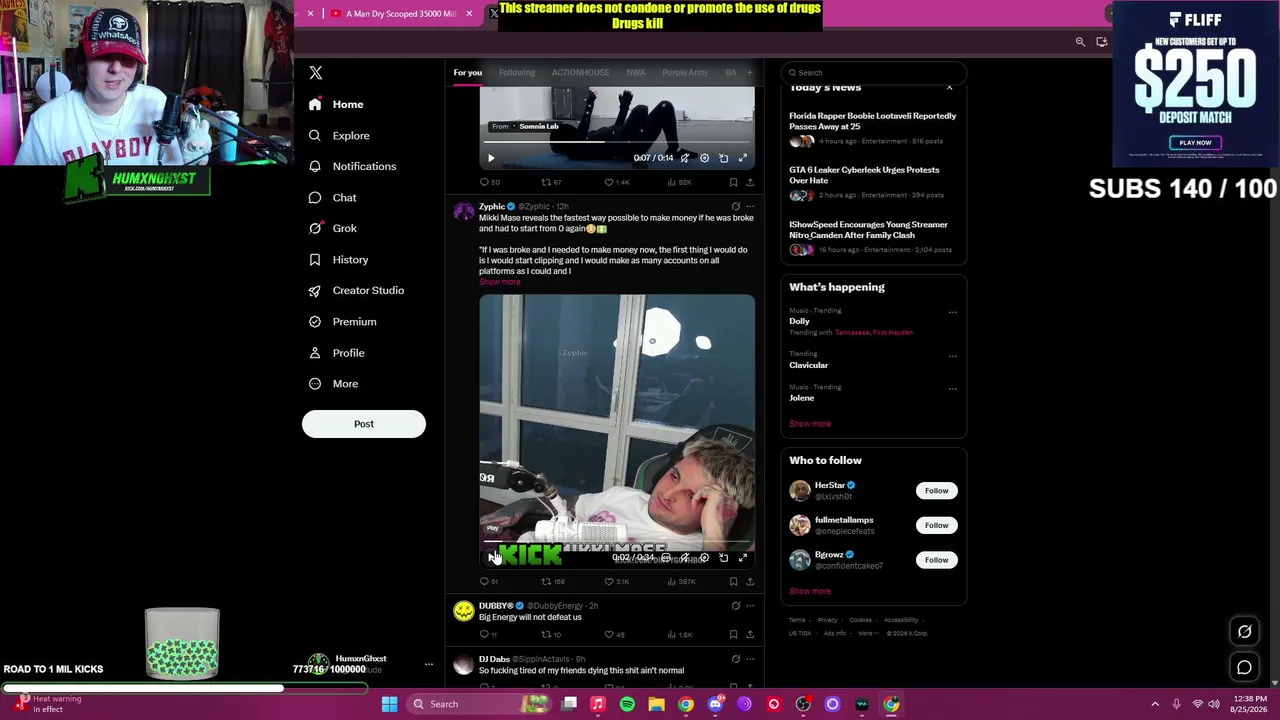Viewport: 1280px width, 720px height.
Task: Open Grok in the X sidebar
Action: point(333,228)
